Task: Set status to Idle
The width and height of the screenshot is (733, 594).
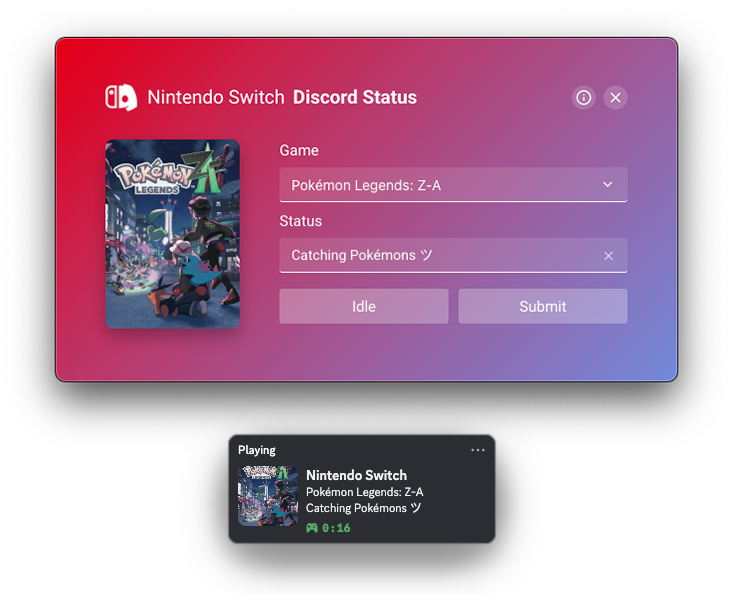Action: point(364,306)
